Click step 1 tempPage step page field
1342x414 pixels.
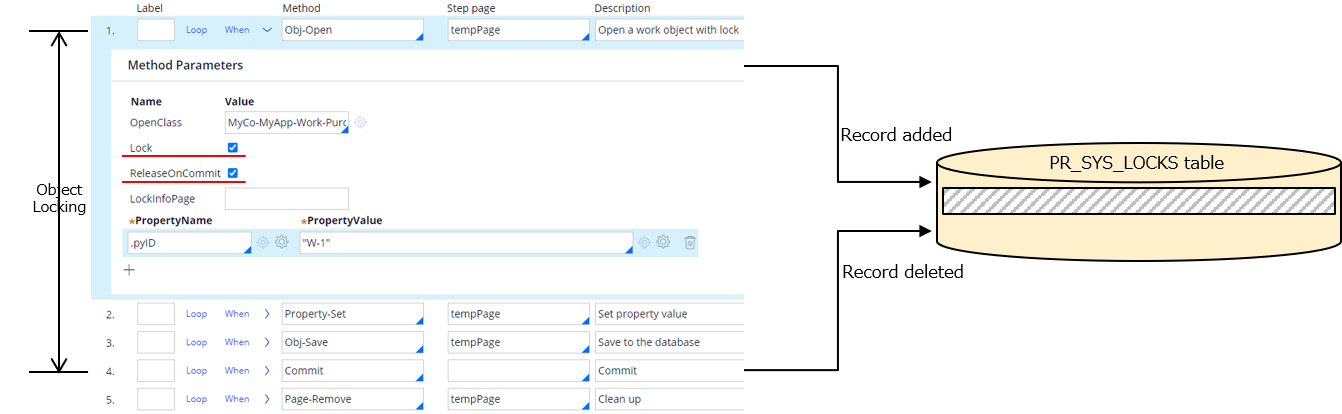(x=519, y=30)
